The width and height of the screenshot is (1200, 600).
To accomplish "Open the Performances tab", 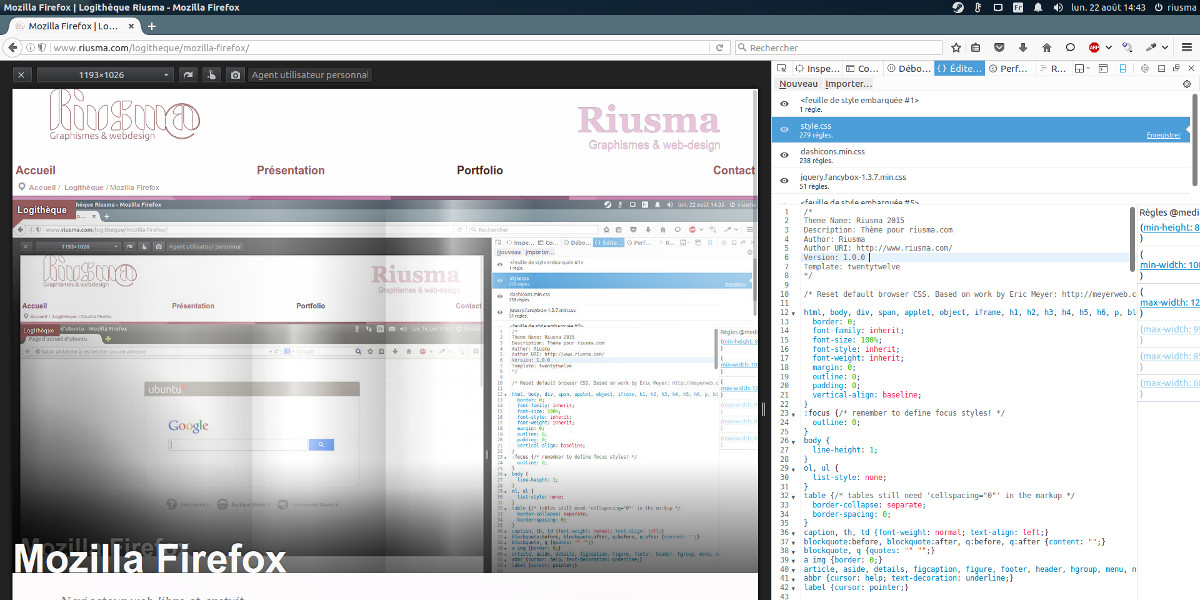I will click(x=1010, y=69).
